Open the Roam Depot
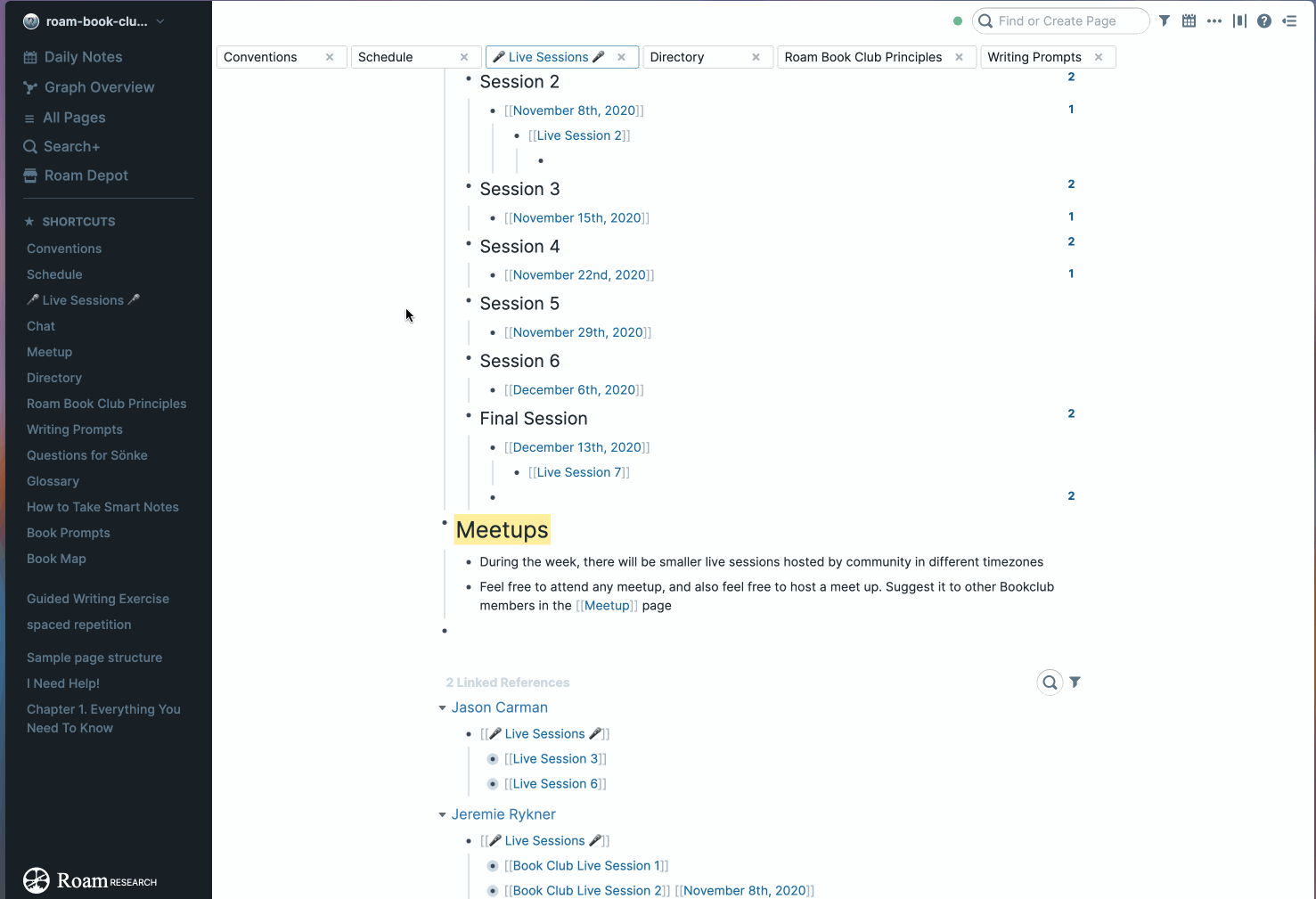 [x=86, y=176]
